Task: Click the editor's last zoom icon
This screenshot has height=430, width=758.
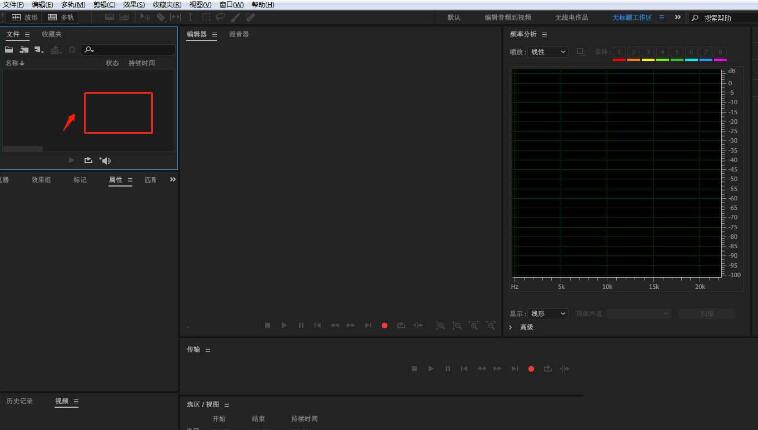Action: [x=491, y=326]
